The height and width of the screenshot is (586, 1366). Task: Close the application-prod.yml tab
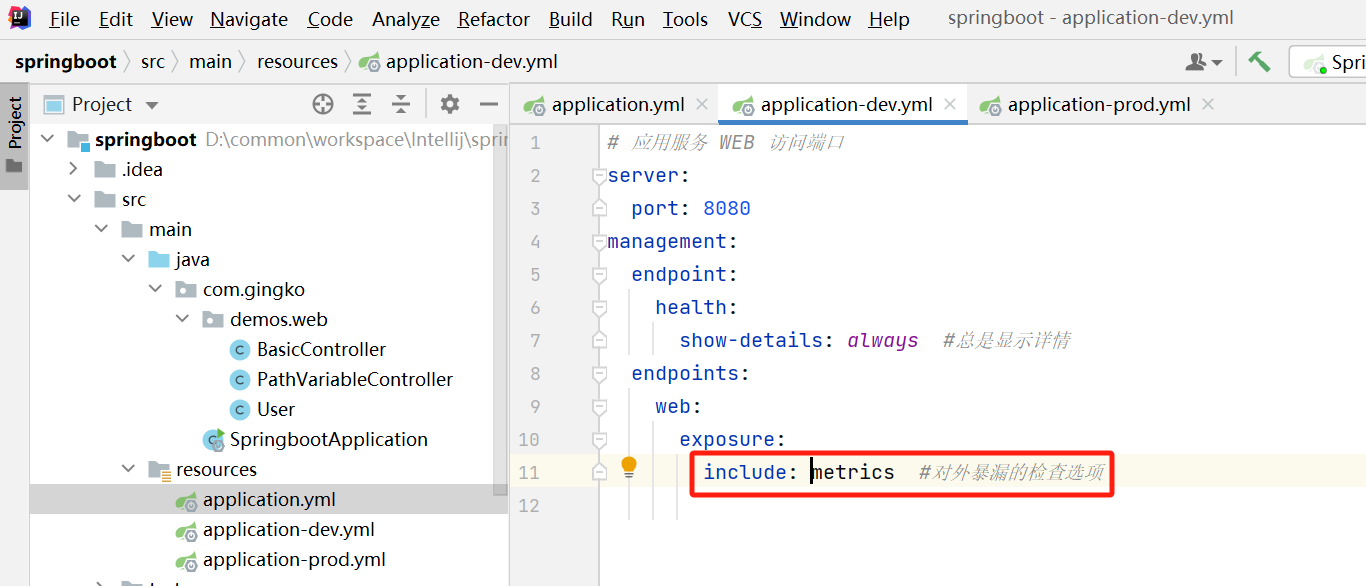click(1208, 104)
